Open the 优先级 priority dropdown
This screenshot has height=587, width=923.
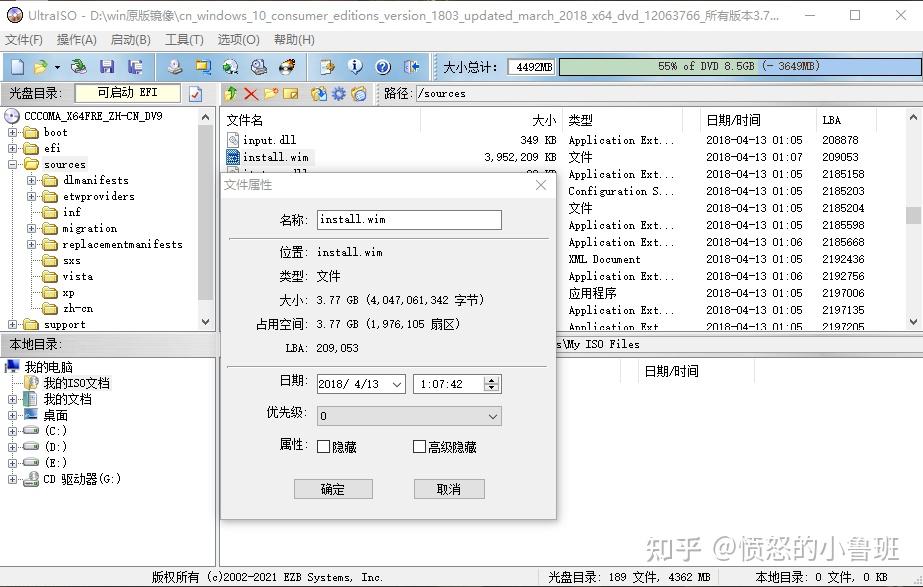tap(493, 416)
